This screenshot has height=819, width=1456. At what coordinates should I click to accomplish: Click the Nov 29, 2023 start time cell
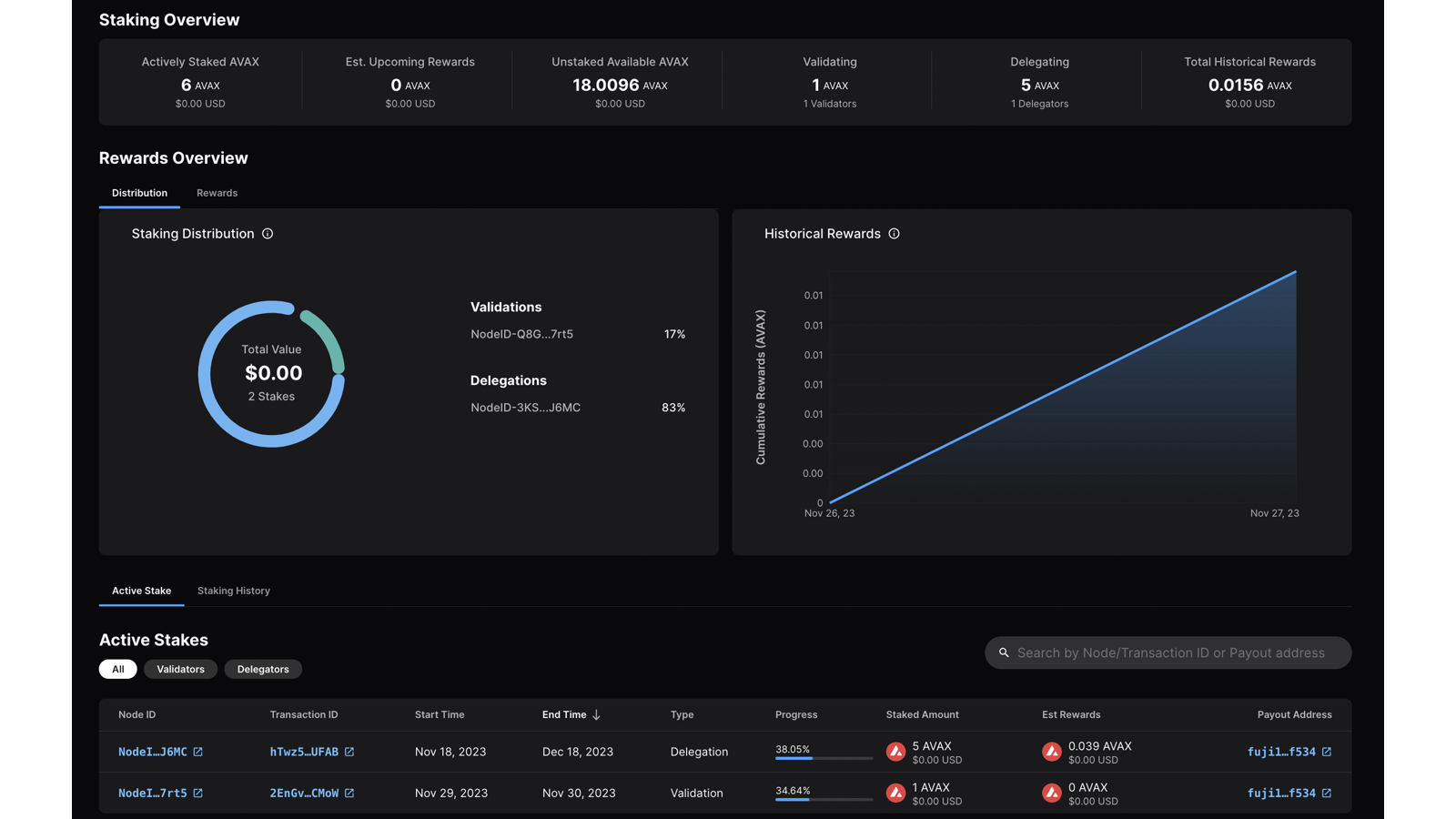(451, 794)
